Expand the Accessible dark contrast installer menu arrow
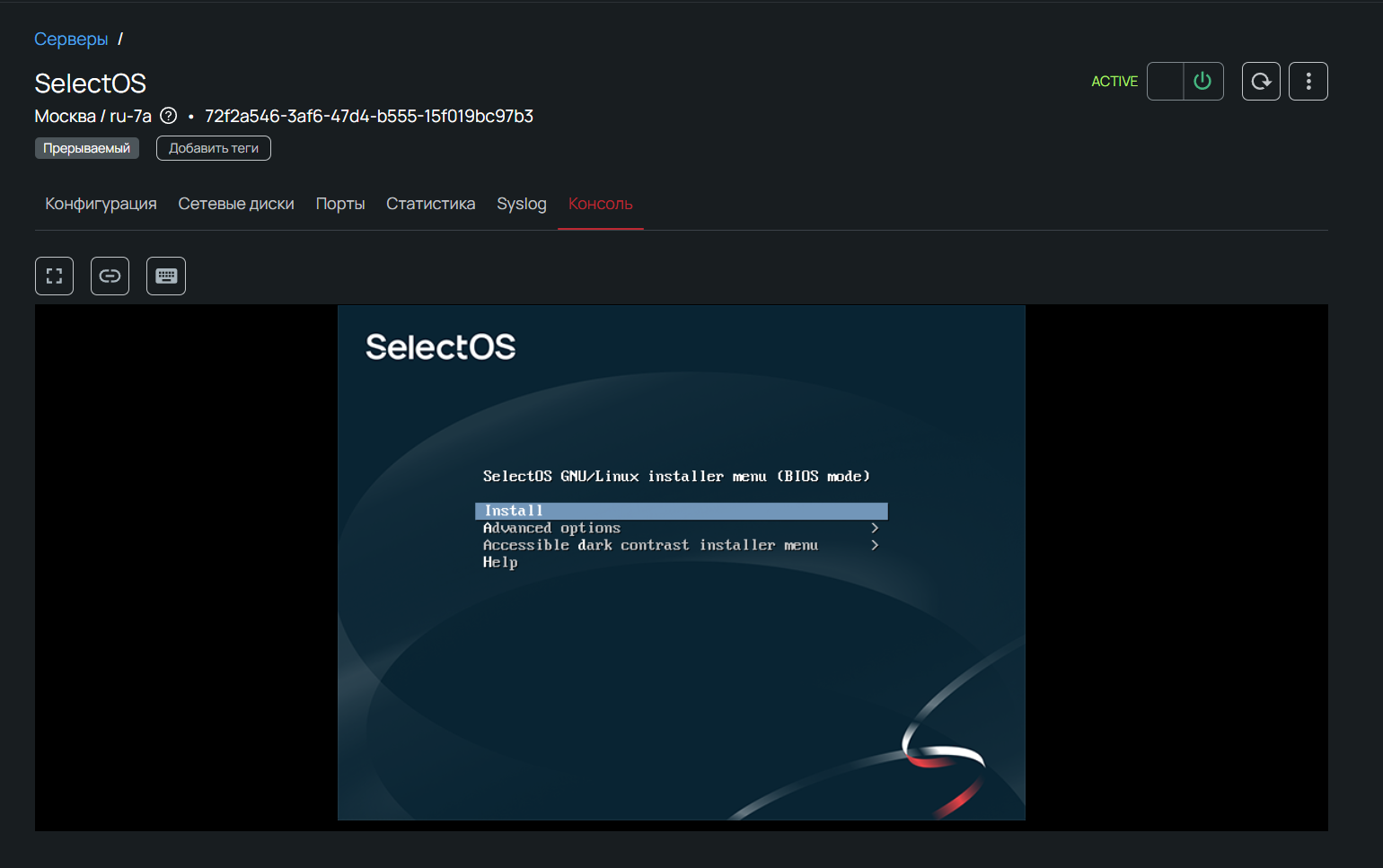 pyautogui.click(x=874, y=545)
